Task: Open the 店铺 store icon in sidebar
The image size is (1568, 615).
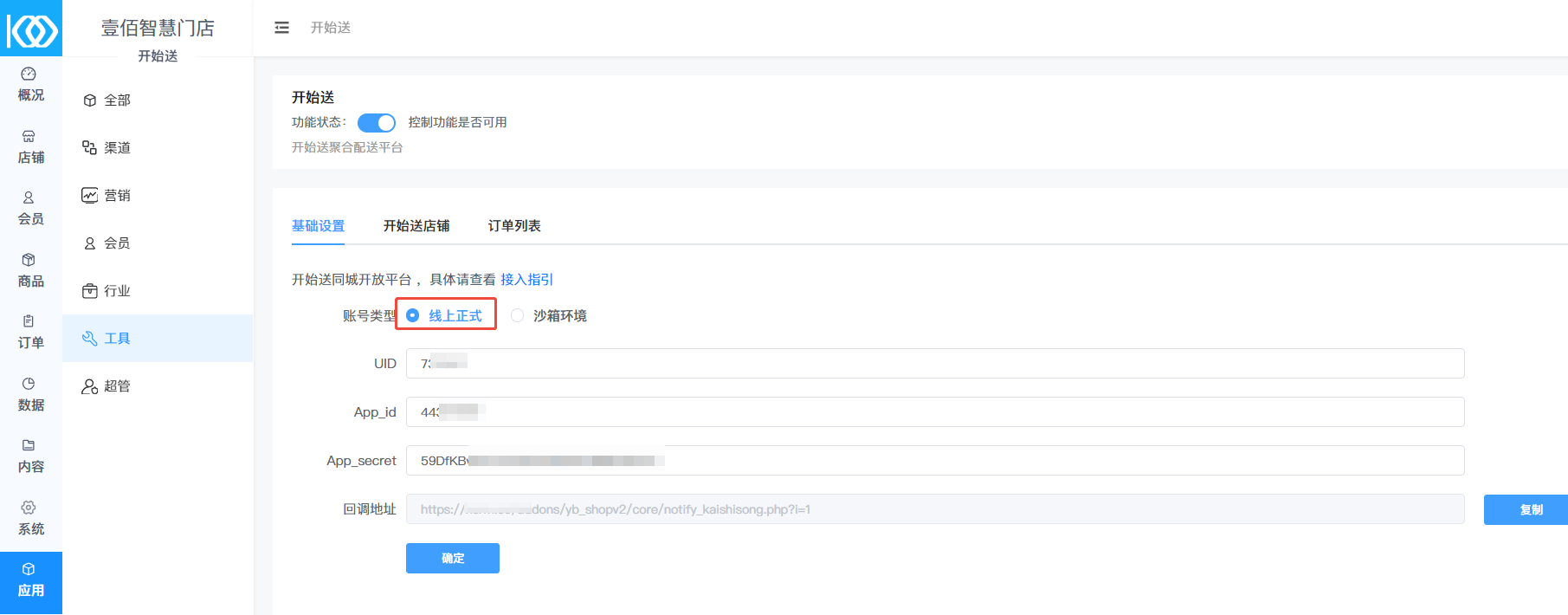Action: coord(29,137)
